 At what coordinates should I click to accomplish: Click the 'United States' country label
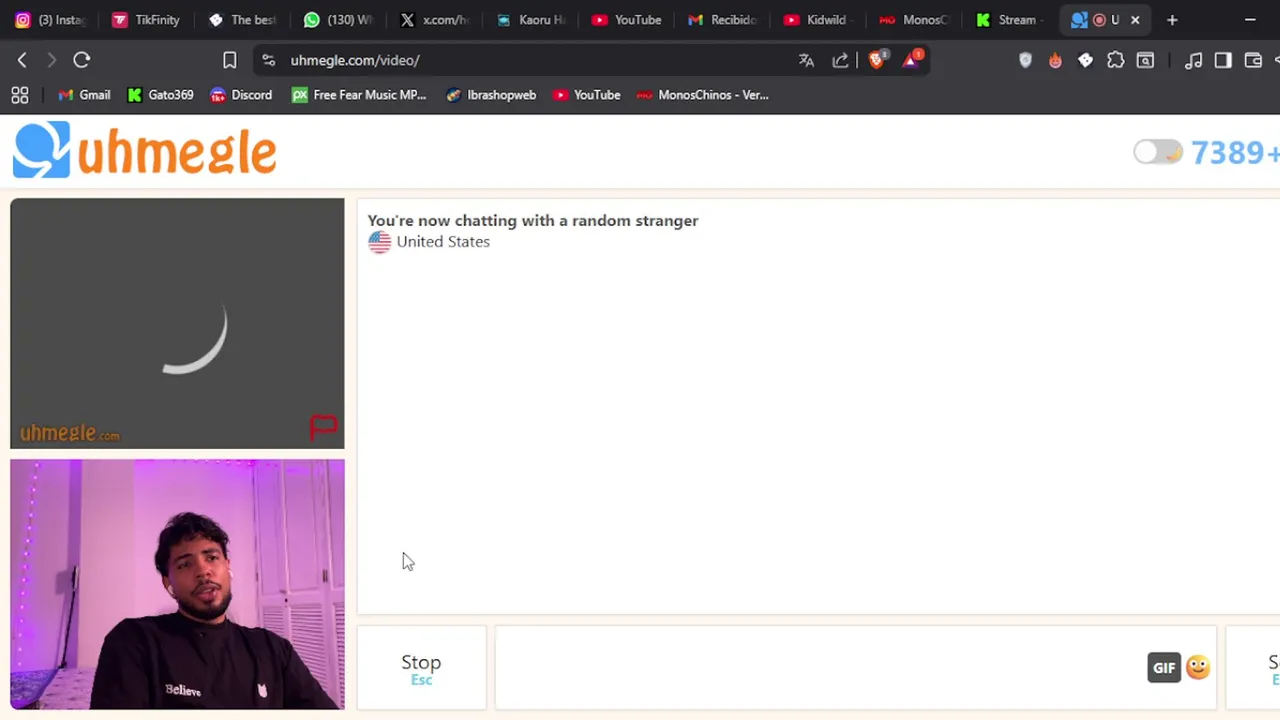(443, 242)
